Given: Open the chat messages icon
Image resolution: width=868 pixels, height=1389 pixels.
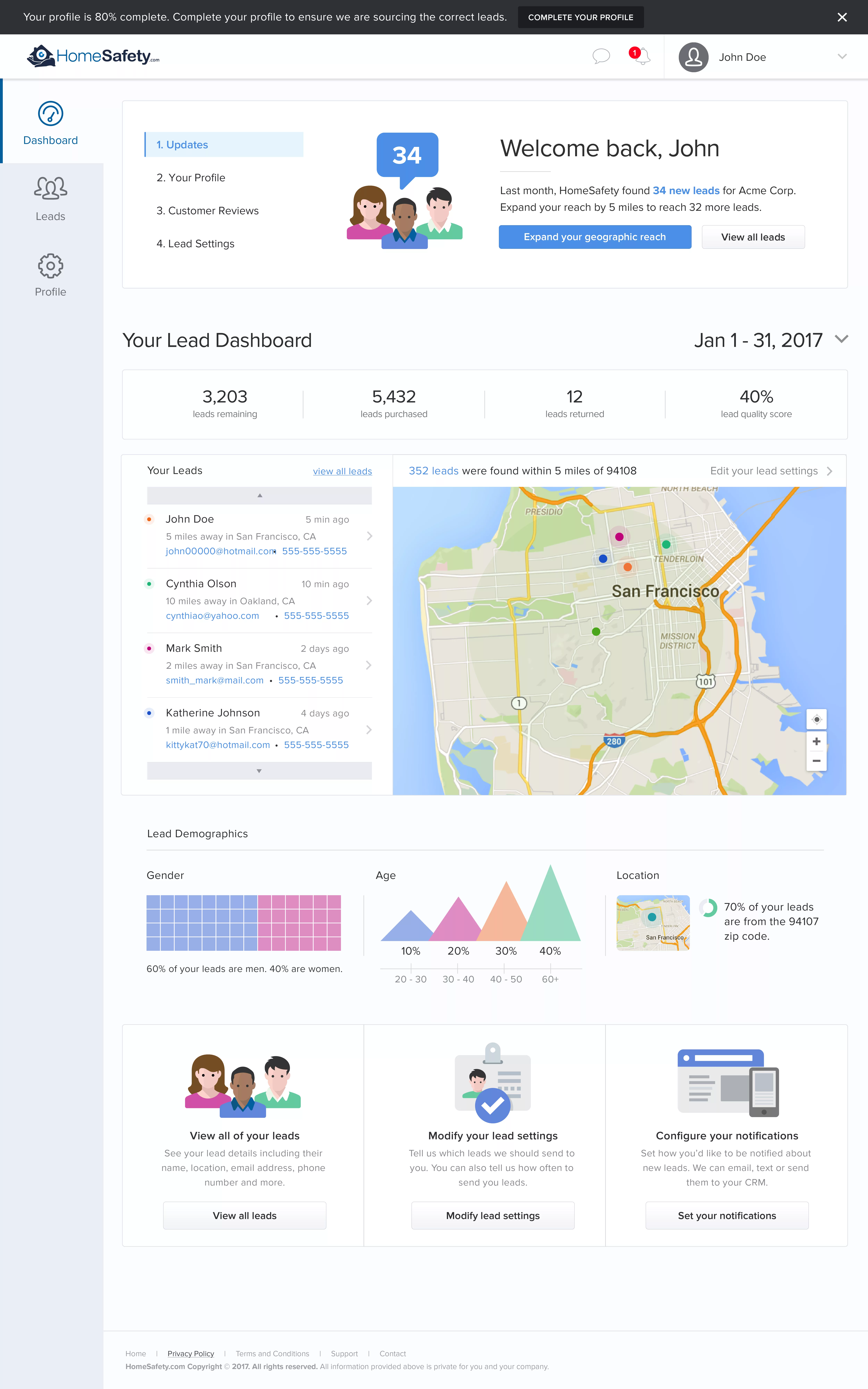Looking at the screenshot, I should click(601, 56).
